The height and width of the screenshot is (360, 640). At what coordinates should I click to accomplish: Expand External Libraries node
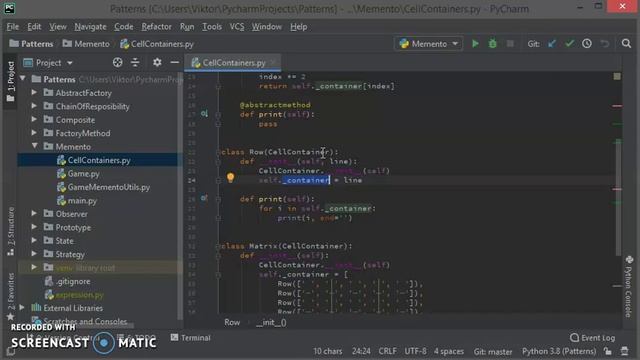point(22,307)
